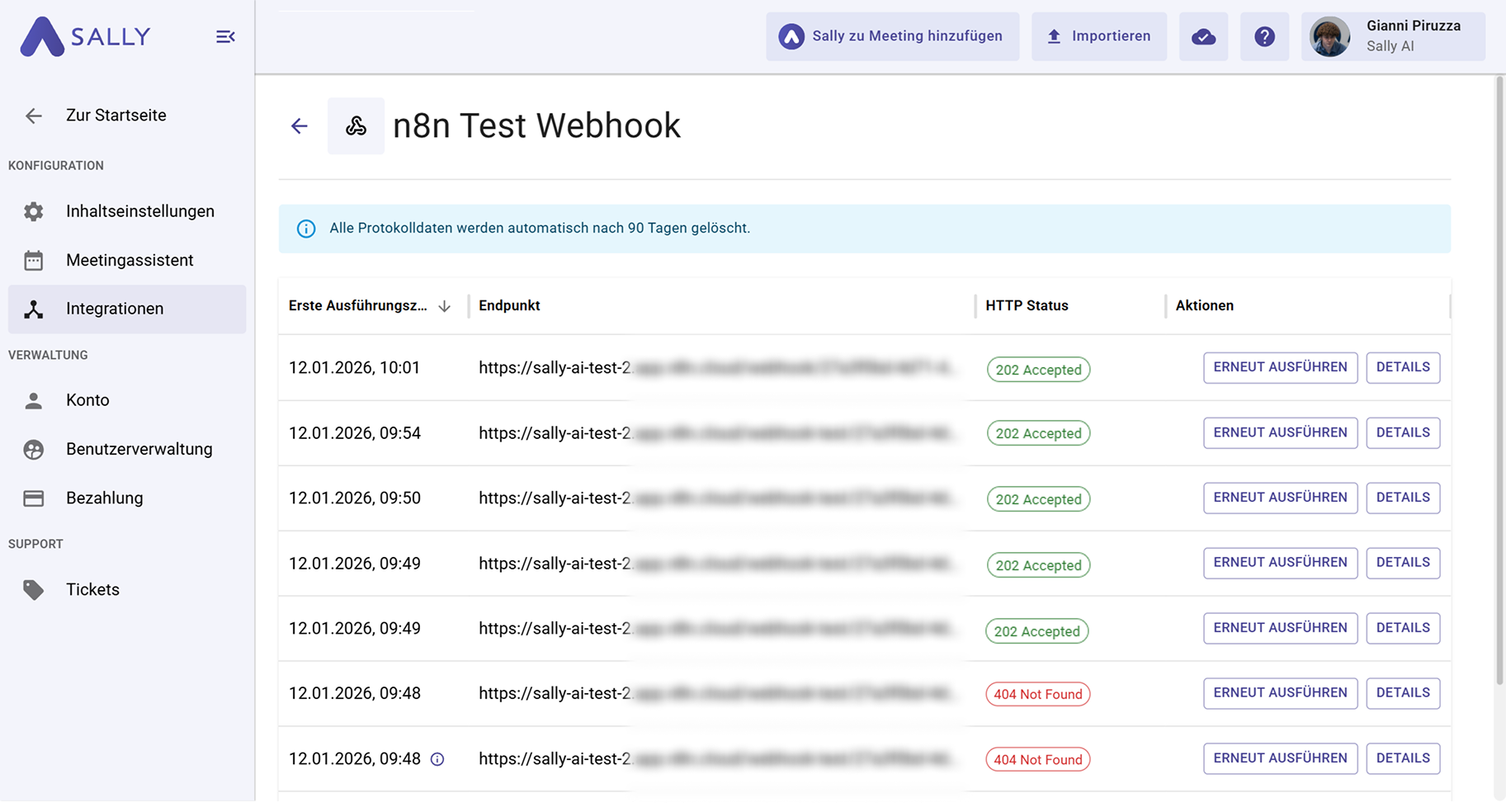Rerun the 10:01 webhook with Erneut Ausführen
The height and width of the screenshot is (812, 1506).
point(1280,367)
